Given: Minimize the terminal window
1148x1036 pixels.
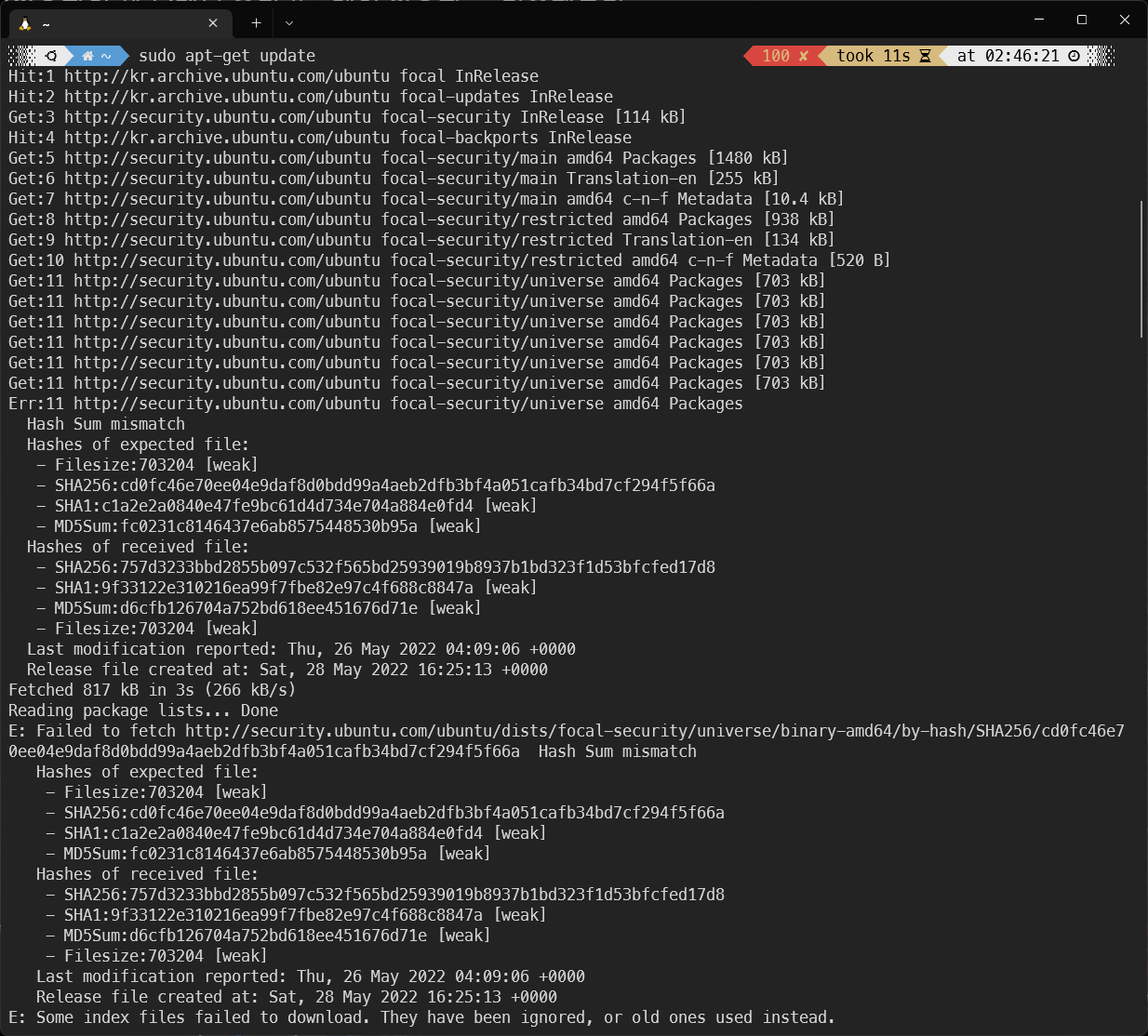Looking at the screenshot, I should pos(1039,20).
